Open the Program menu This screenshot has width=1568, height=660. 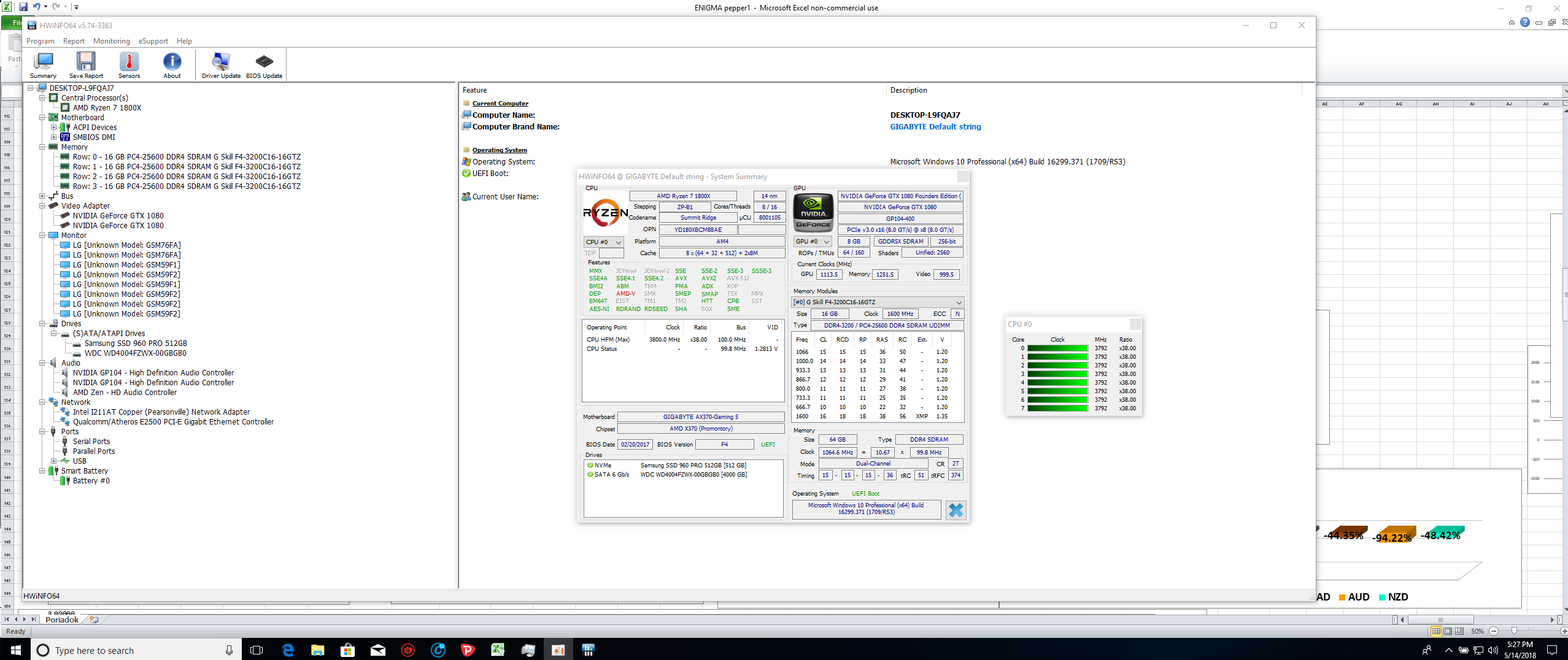(41, 41)
